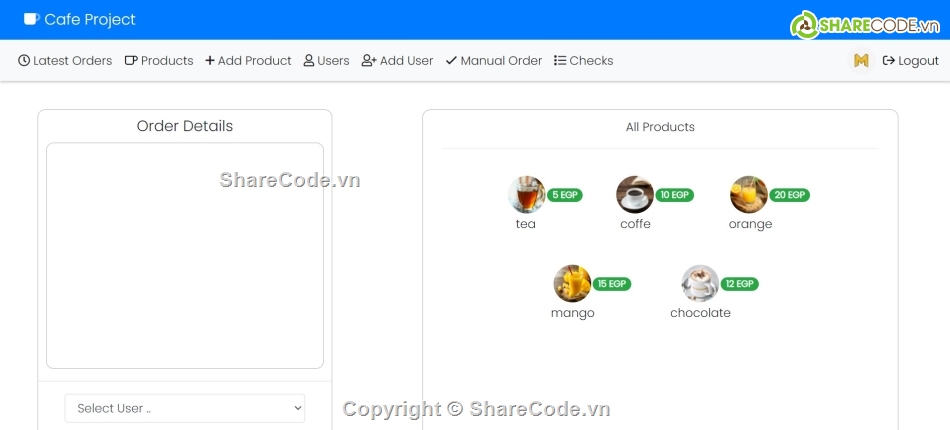Click the 15 EGP price badge
950x430 pixels.
click(x=612, y=284)
